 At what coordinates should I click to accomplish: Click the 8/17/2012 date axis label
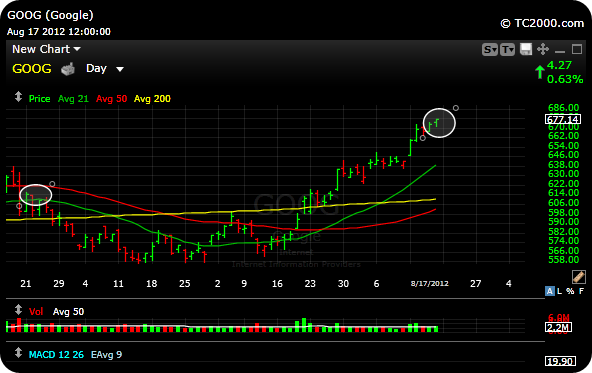point(430,284)
